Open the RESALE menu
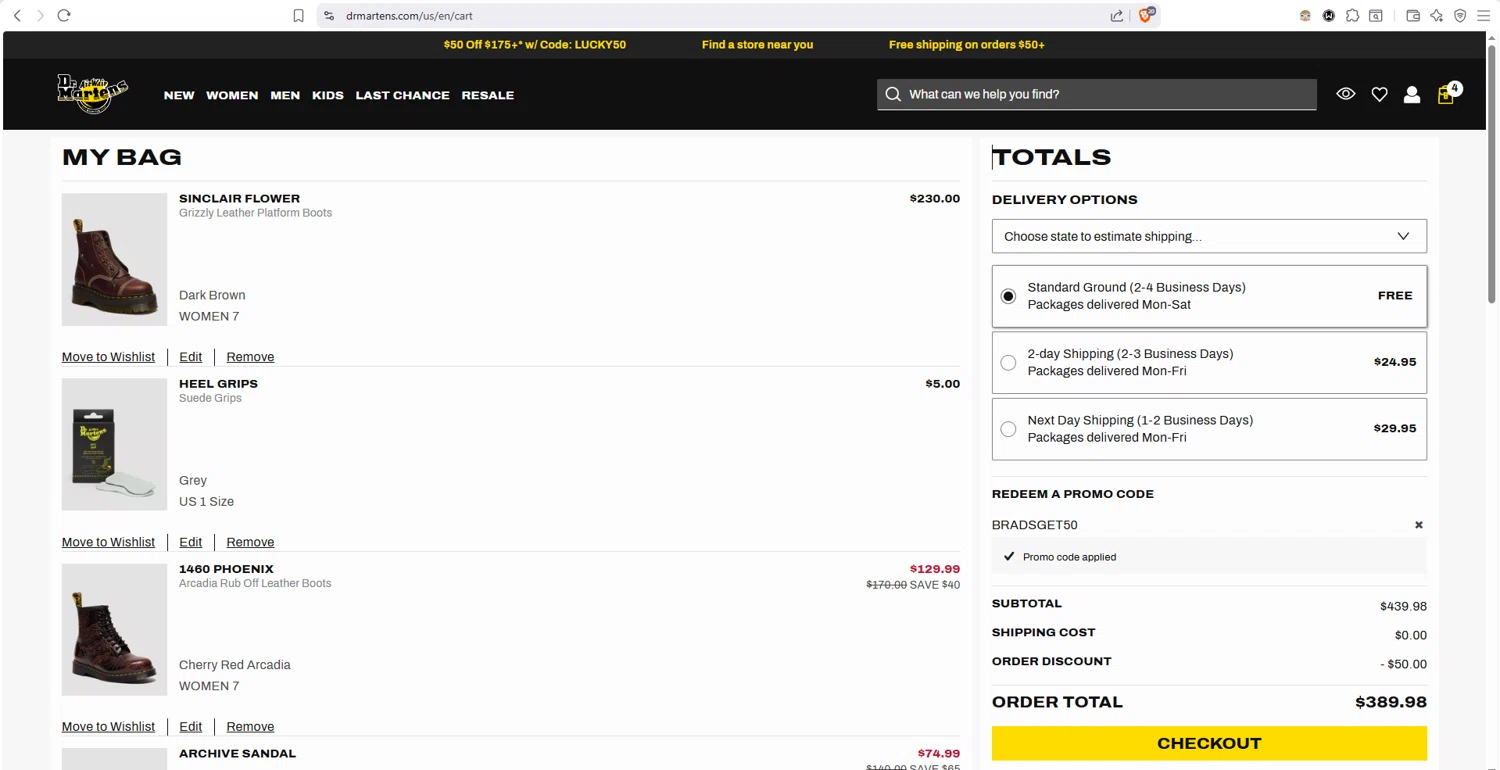This screenshot has height=770, width=1500. tap(488, 95)
